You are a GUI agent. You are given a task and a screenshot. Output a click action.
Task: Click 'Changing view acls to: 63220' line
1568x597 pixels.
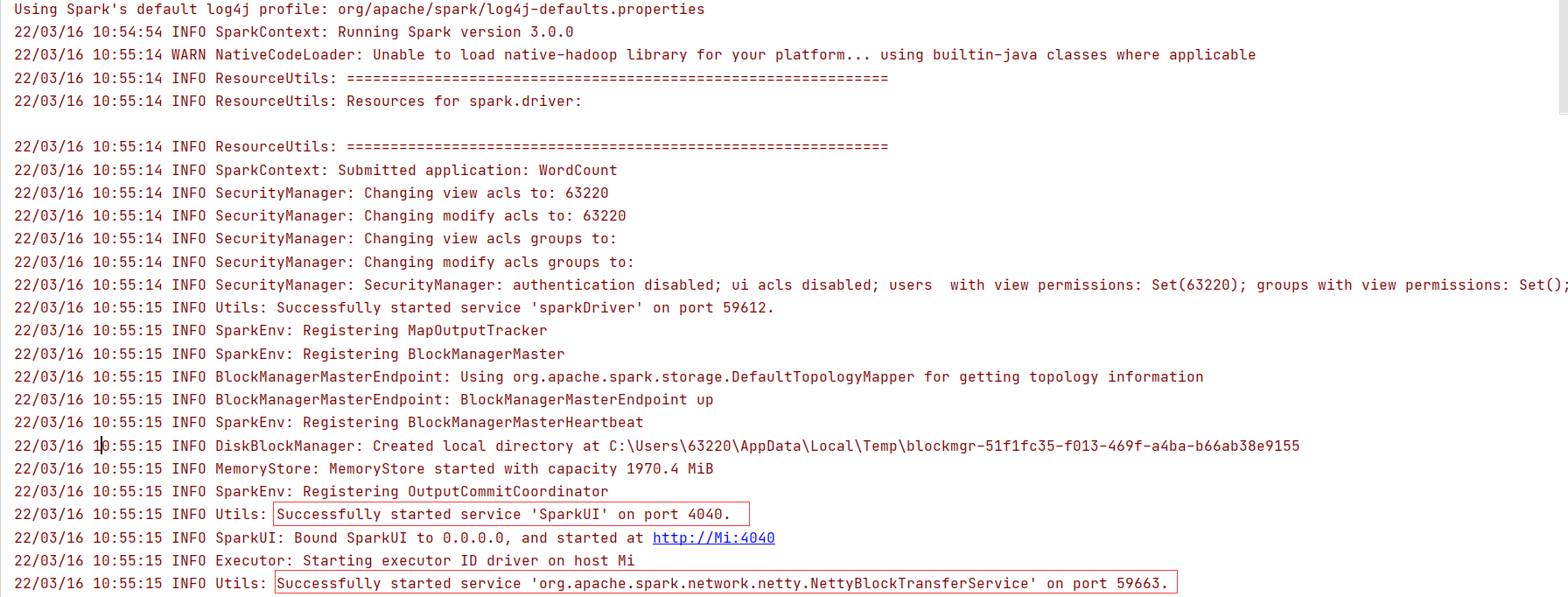point(311,193)
